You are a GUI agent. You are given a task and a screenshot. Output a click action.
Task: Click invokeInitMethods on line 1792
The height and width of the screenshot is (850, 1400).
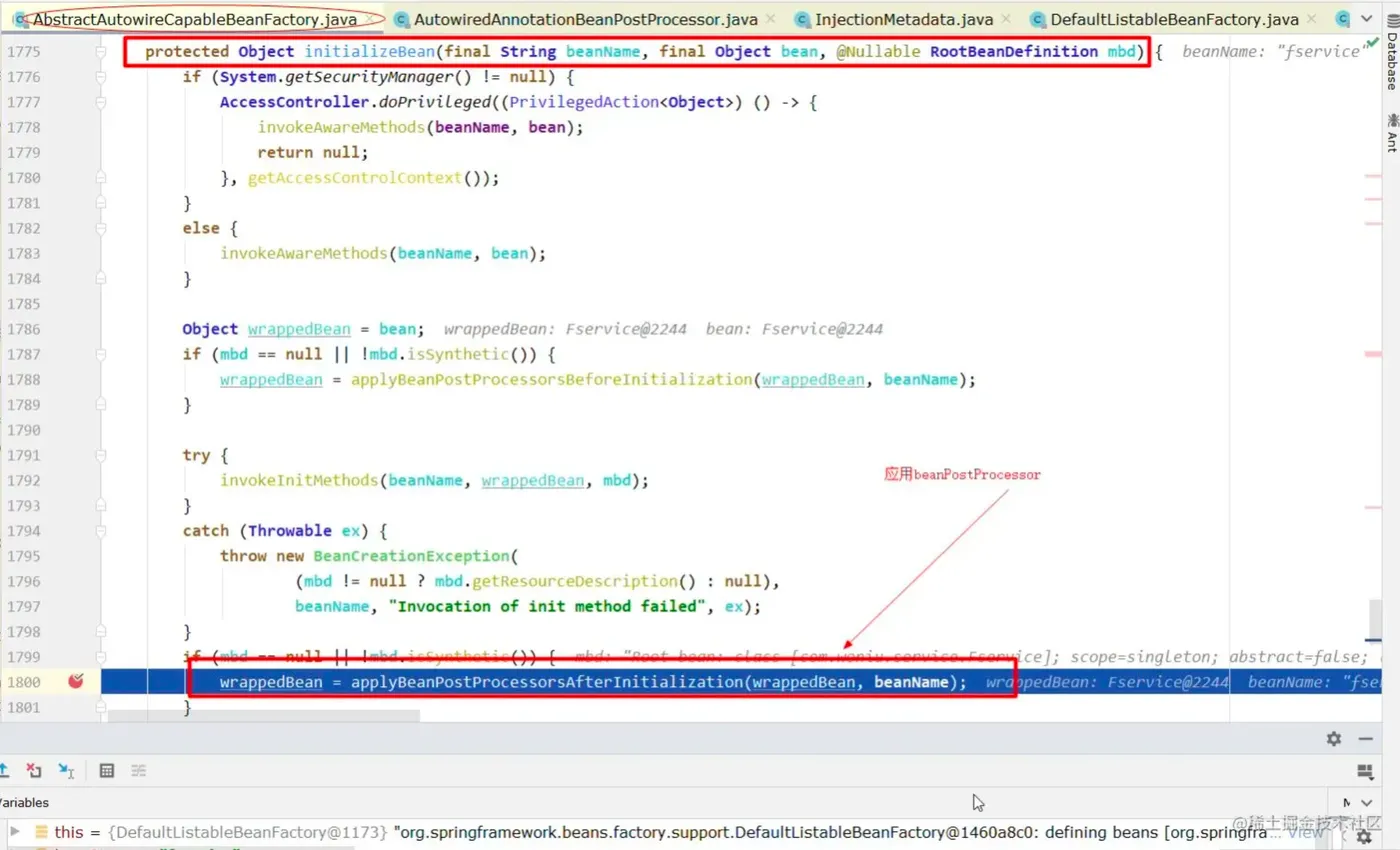point(299,480)
